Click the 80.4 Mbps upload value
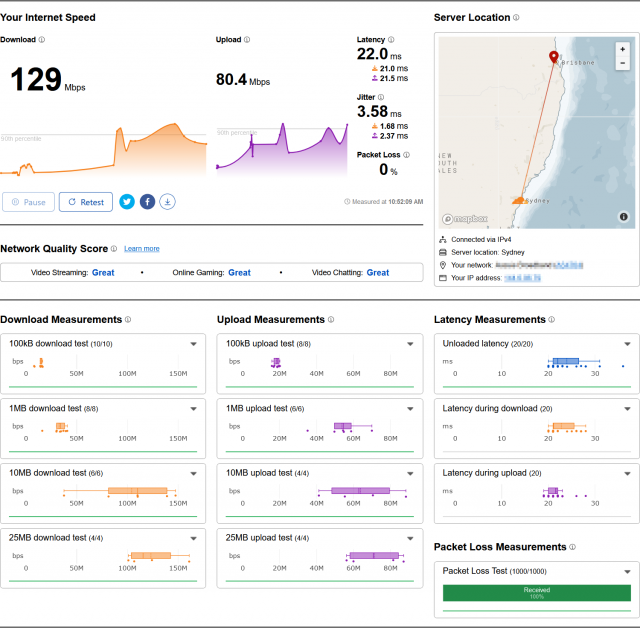Screen dimensions: 640x628 243,80
